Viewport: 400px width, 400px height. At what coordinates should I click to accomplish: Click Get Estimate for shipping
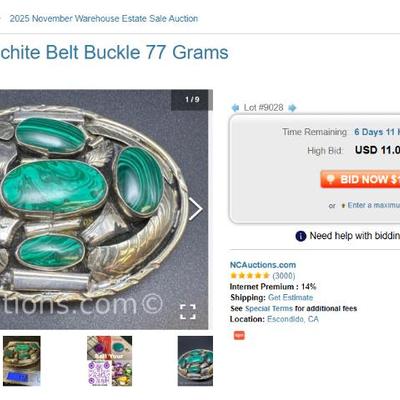(291, 297)
